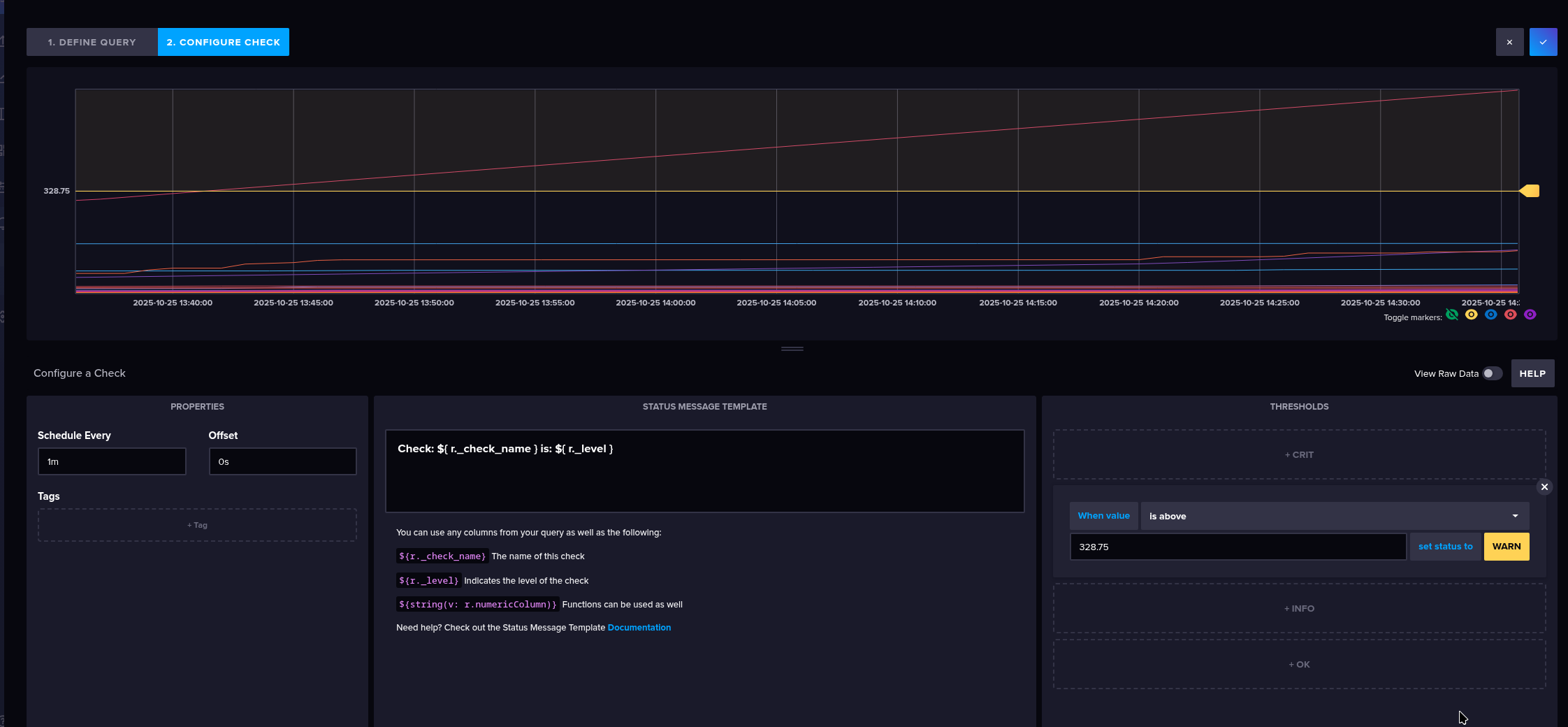Click the HELP button
This screenshot has width=1568, height=727.
[1532, 373]
